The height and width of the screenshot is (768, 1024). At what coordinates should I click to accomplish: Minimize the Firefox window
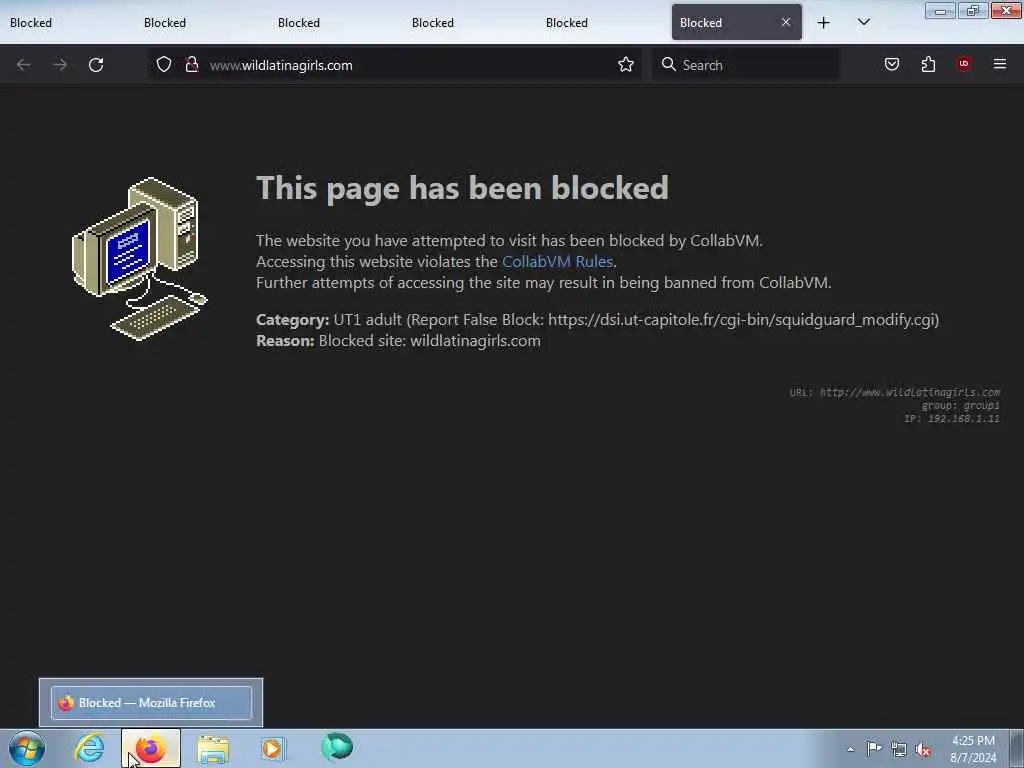click(x=940, y=10)
